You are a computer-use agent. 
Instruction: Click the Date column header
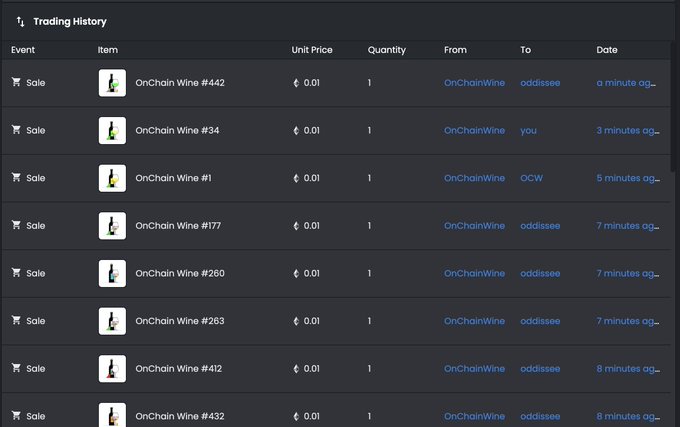tap(607, 50)
